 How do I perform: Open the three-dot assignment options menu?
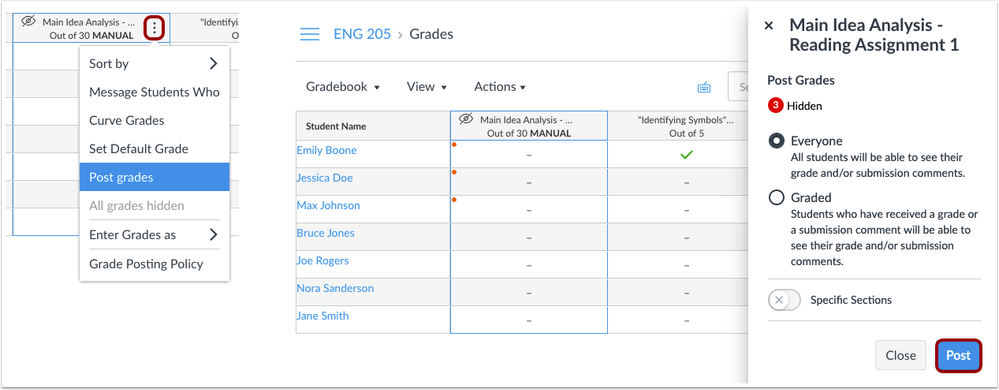pos(154,28)
